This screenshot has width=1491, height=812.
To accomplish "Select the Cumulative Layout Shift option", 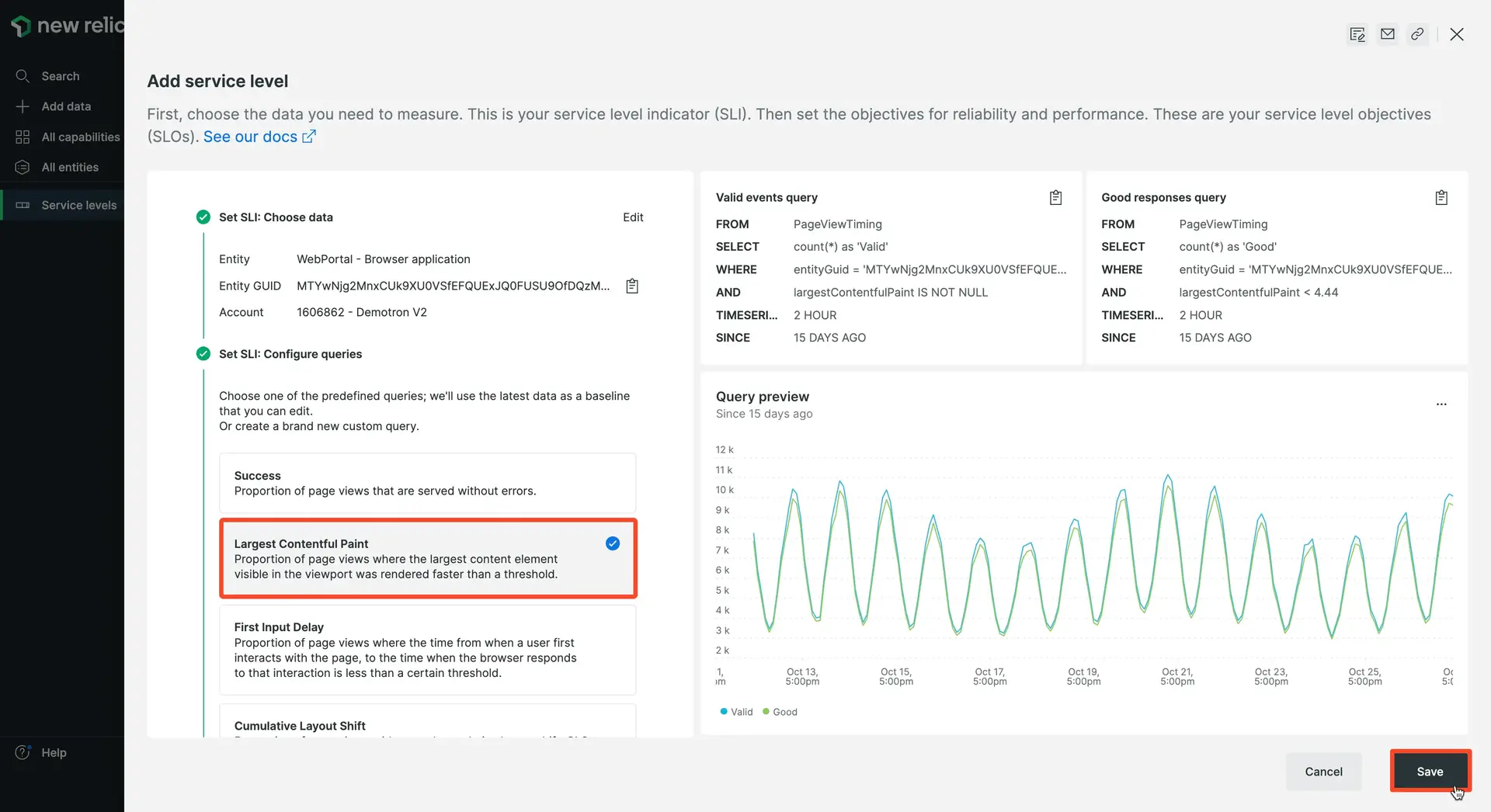I will point(427,724).
